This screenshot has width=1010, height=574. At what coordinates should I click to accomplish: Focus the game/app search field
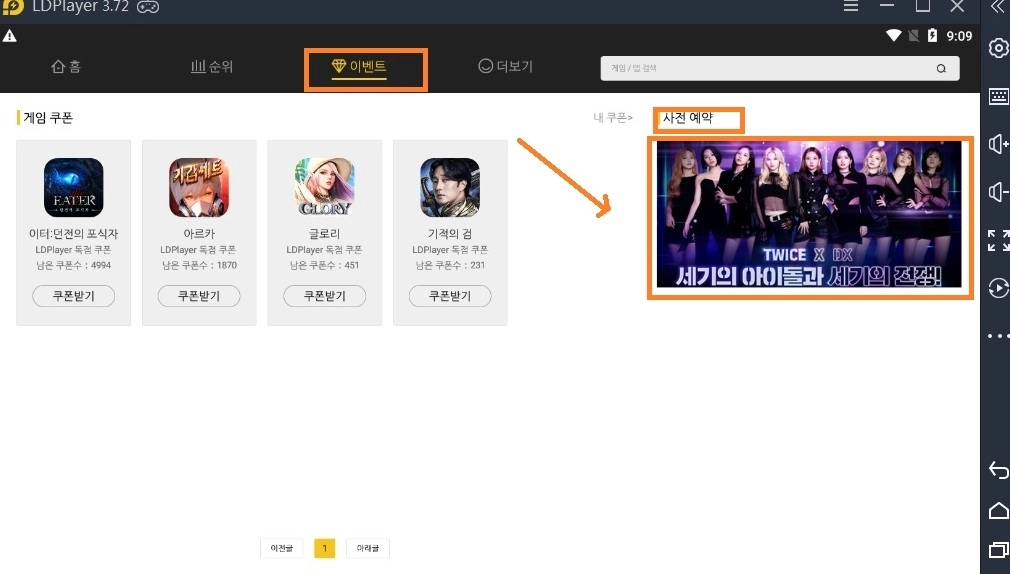[779, 68]
